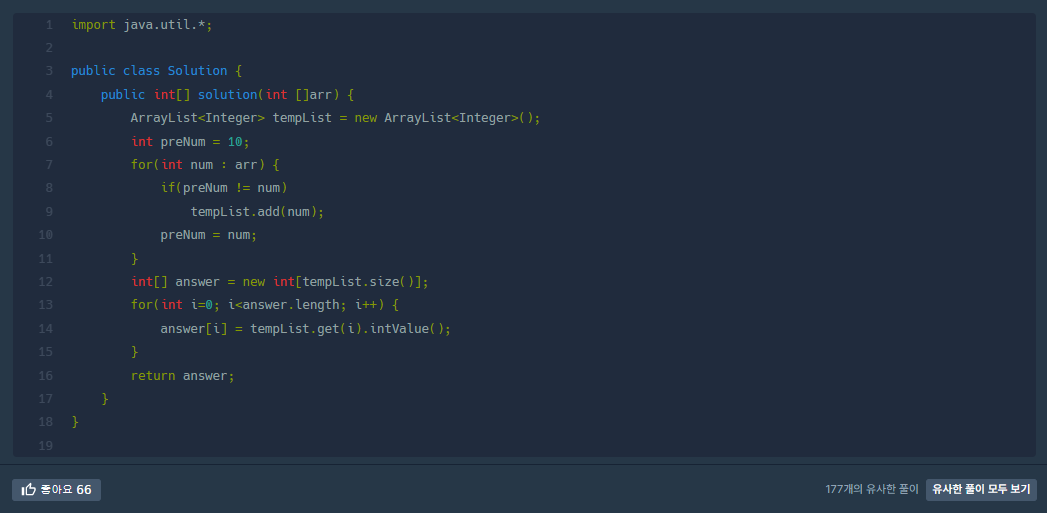Click 'answer[i] = tempList.get(i).intValue();' line

pyautogui.click(x=306, y=329)
